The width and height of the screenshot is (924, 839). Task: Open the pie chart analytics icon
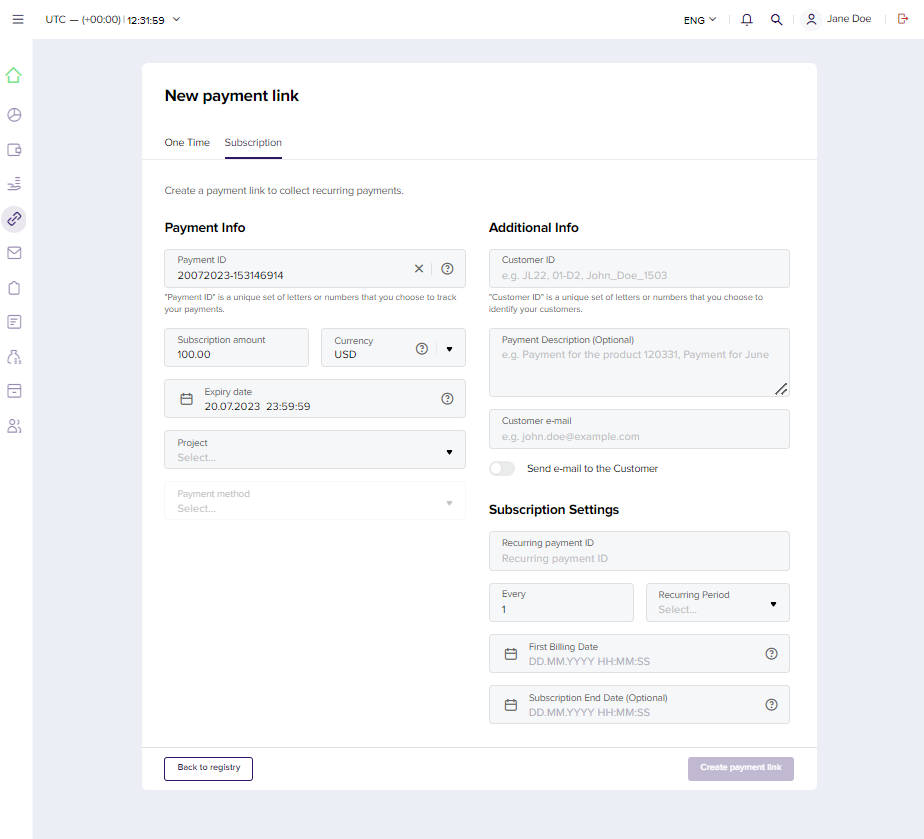click(x=14, y=115)
